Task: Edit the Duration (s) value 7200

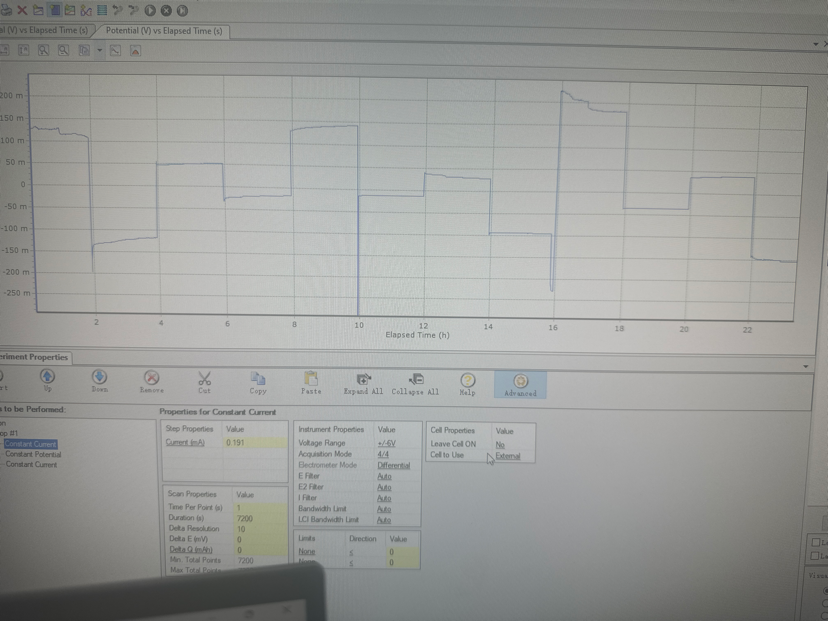Action: pyautogui.click(x=259, y=518)
